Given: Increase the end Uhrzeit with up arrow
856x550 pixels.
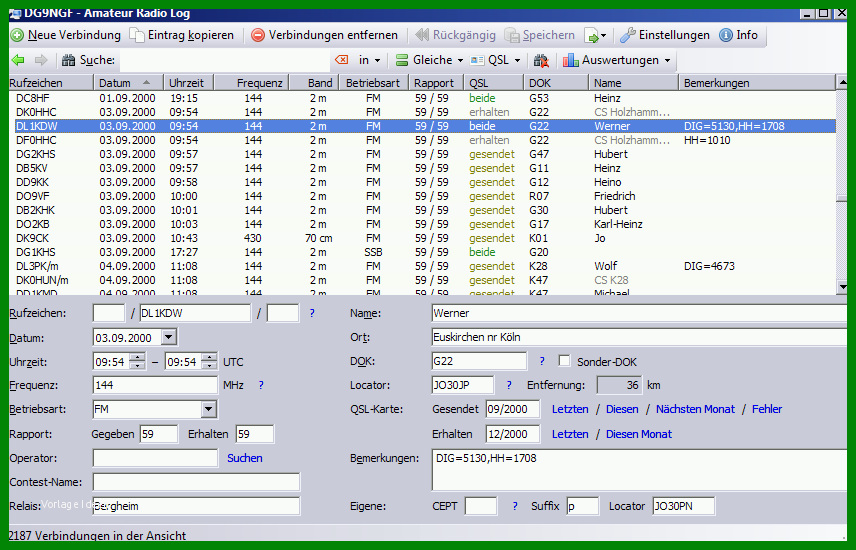Looking at the screenshot, I should click(x=209, y=357).
